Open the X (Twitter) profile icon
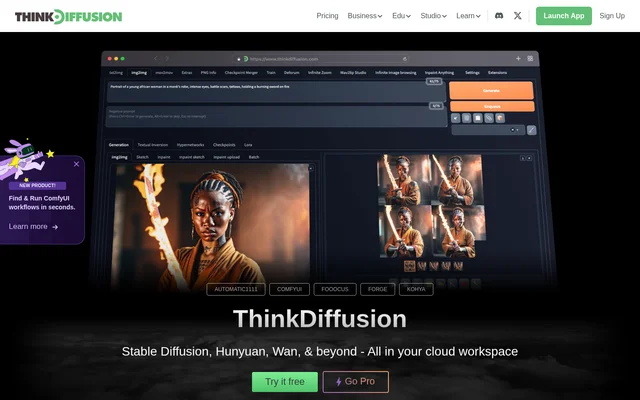Screen dimensions: 640x400 tap(518, 16)
